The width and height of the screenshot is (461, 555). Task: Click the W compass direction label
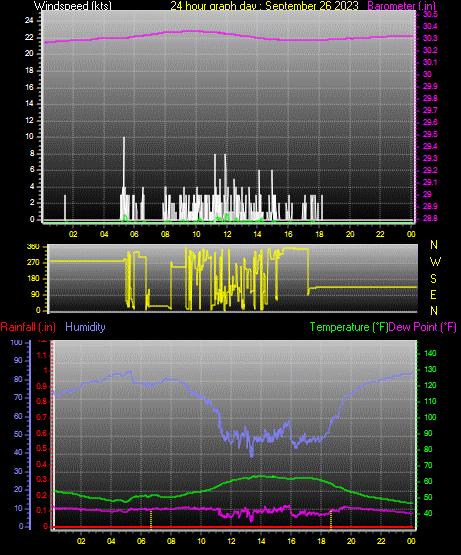(435, 262)
